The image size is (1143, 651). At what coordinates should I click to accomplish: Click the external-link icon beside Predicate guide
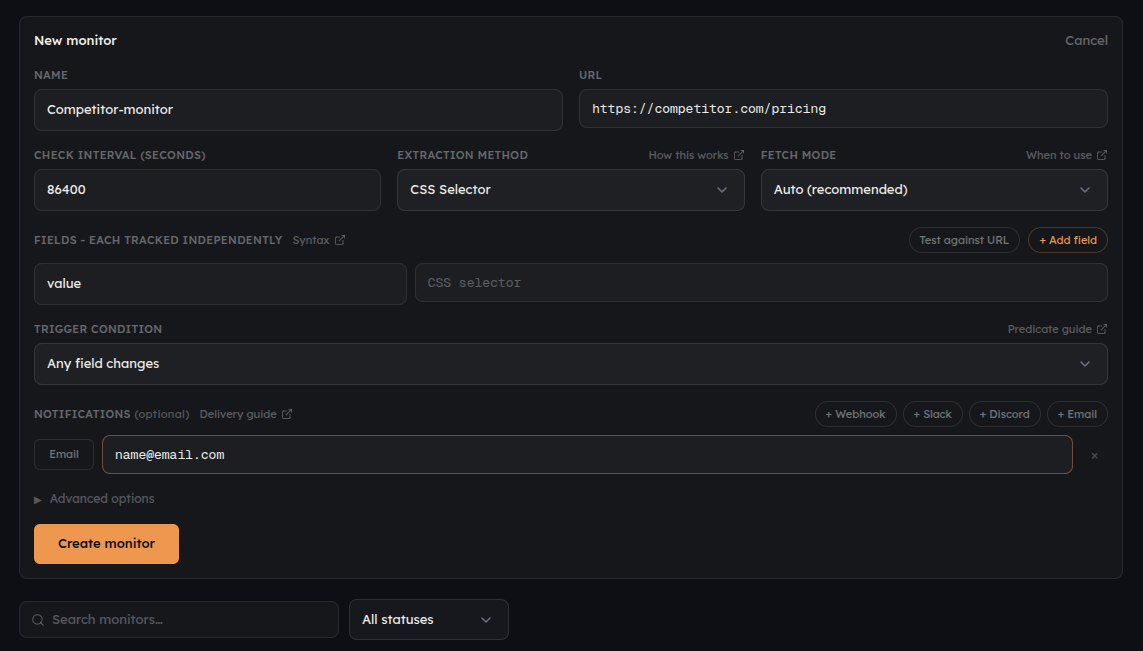coord(1101,330)
